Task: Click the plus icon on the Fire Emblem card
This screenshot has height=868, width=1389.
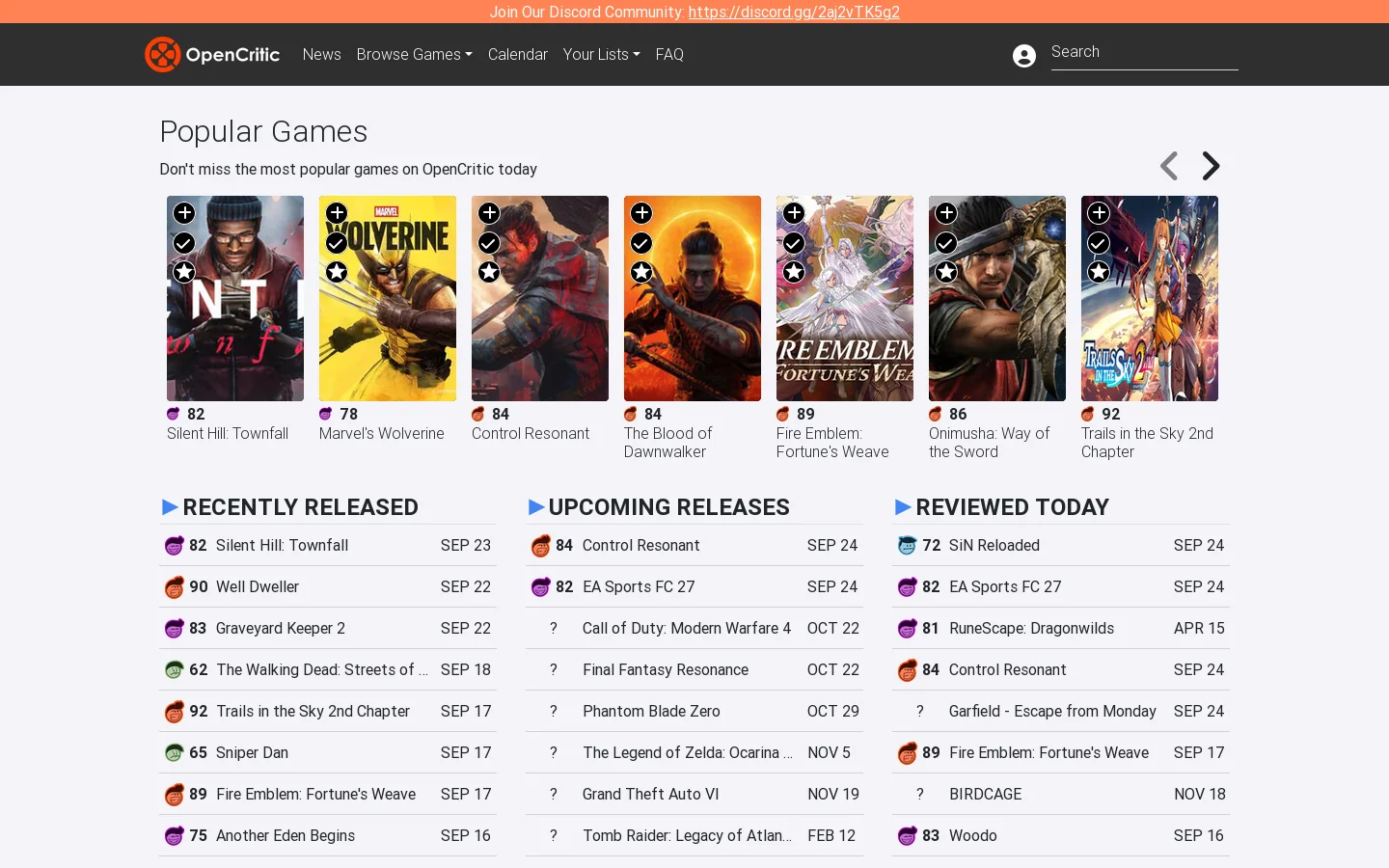Action: pos(794,213)
